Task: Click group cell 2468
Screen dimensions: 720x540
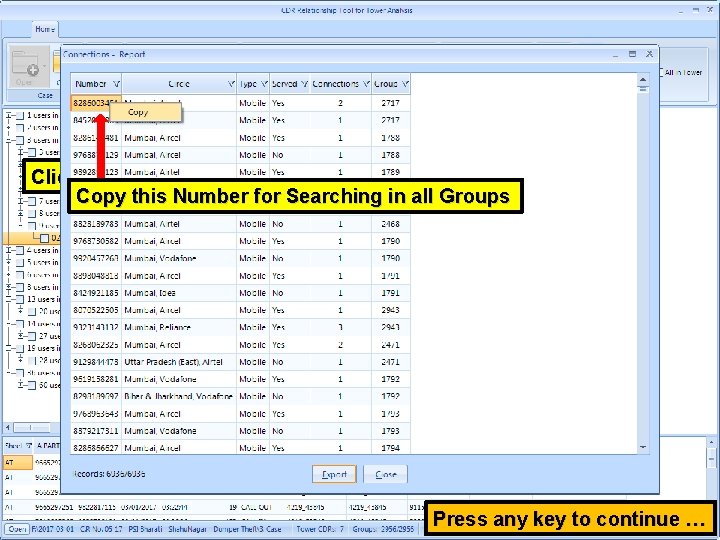Action: coord(390,224)
